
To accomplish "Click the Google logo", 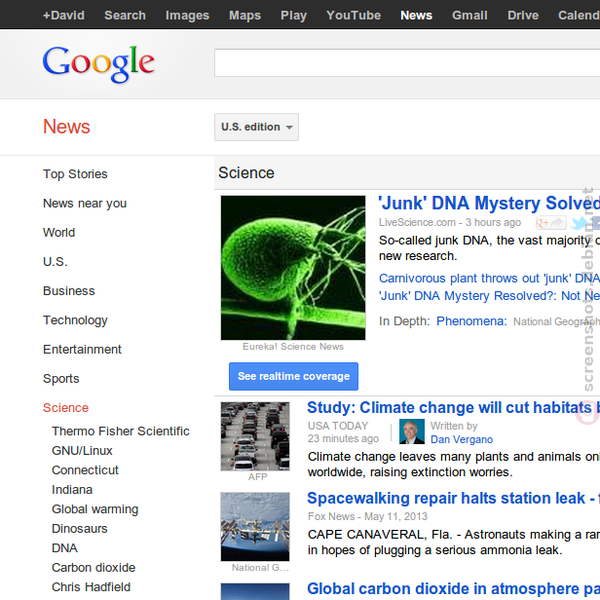I will pyautogui.click(x=98, y=64).
